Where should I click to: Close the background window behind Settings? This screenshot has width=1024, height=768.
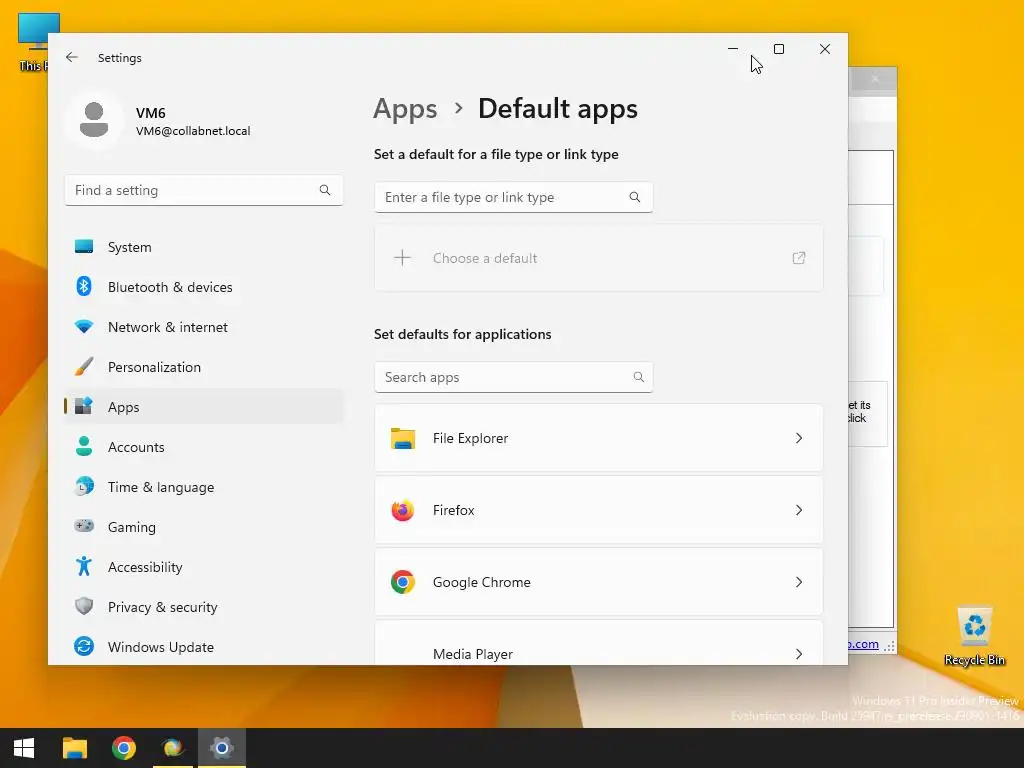(x=874, y=79)
